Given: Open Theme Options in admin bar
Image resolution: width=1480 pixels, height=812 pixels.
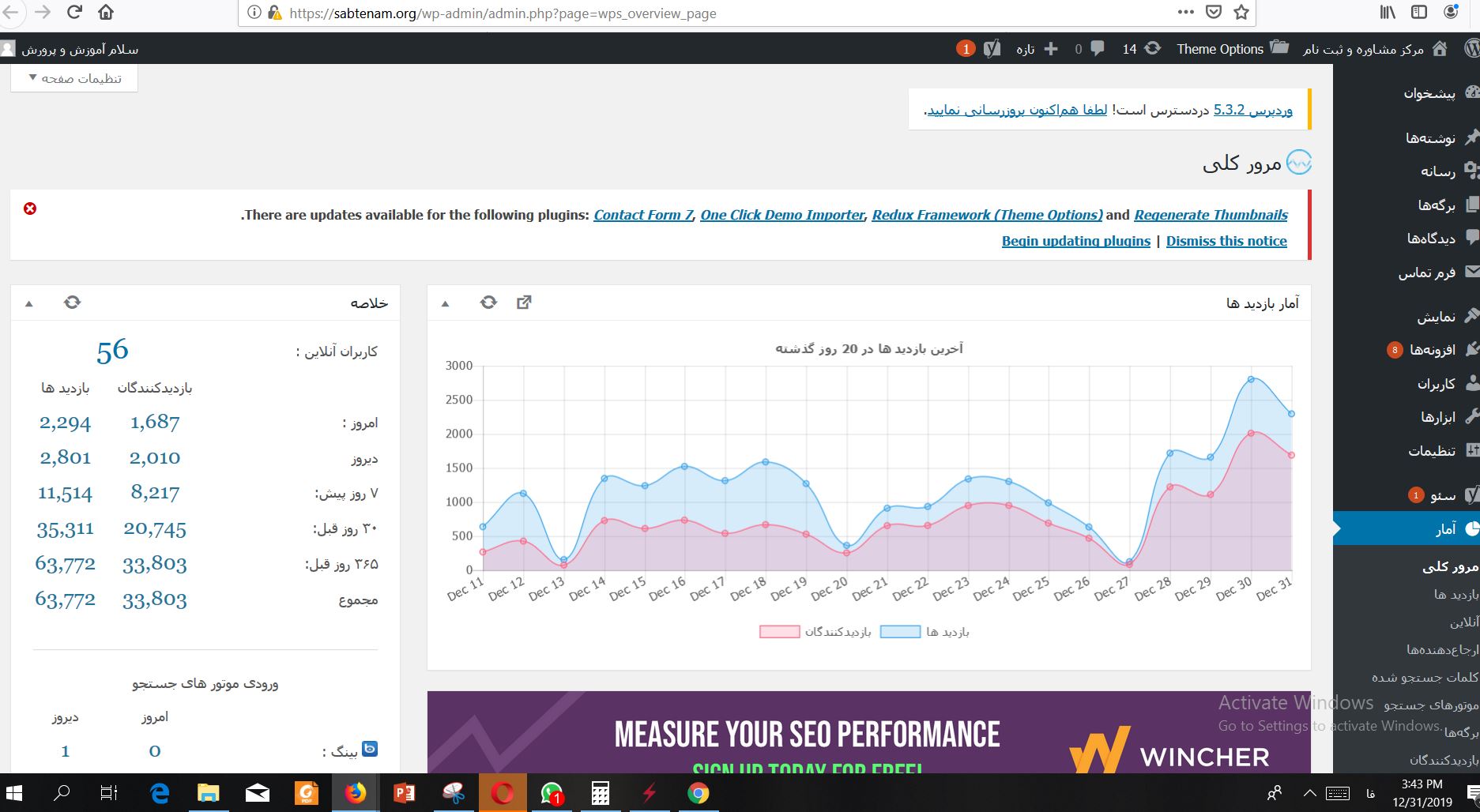Looking at the screenshot, I should coord(1233,49).
